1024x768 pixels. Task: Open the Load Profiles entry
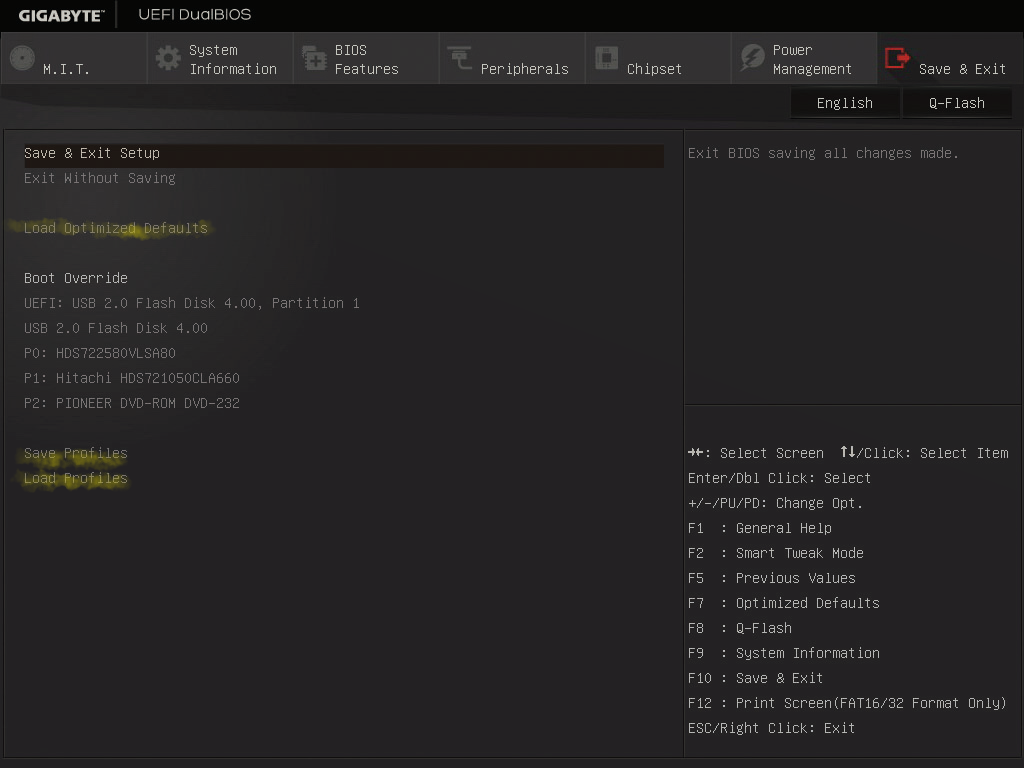pos(76,478)
